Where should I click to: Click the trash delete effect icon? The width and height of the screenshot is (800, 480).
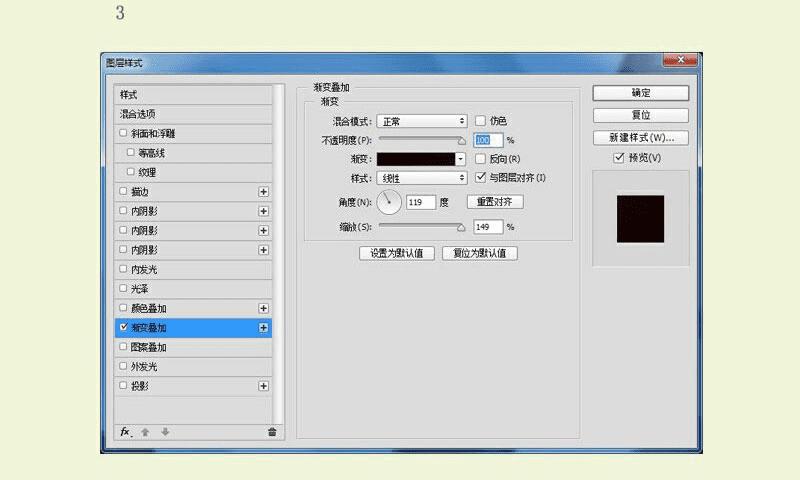[272, 432]
